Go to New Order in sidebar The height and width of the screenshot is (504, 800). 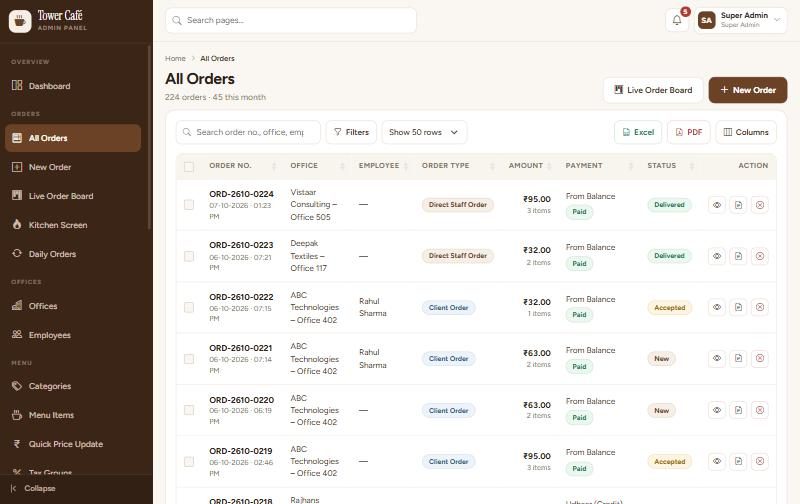[x=73, y=167]
